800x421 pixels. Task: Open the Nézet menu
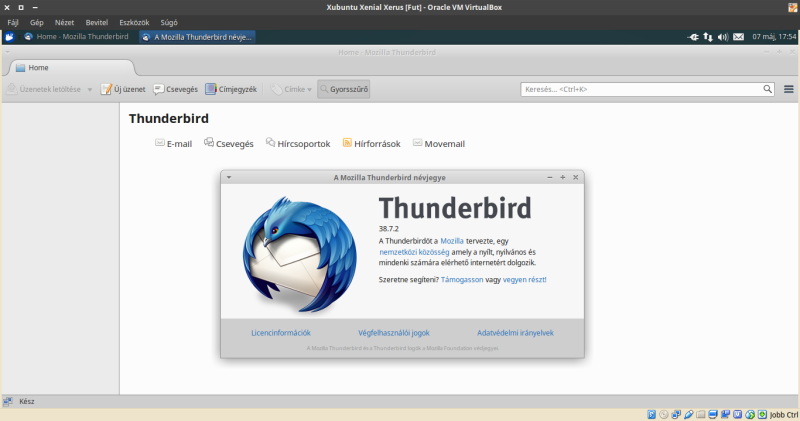(64, 22)
